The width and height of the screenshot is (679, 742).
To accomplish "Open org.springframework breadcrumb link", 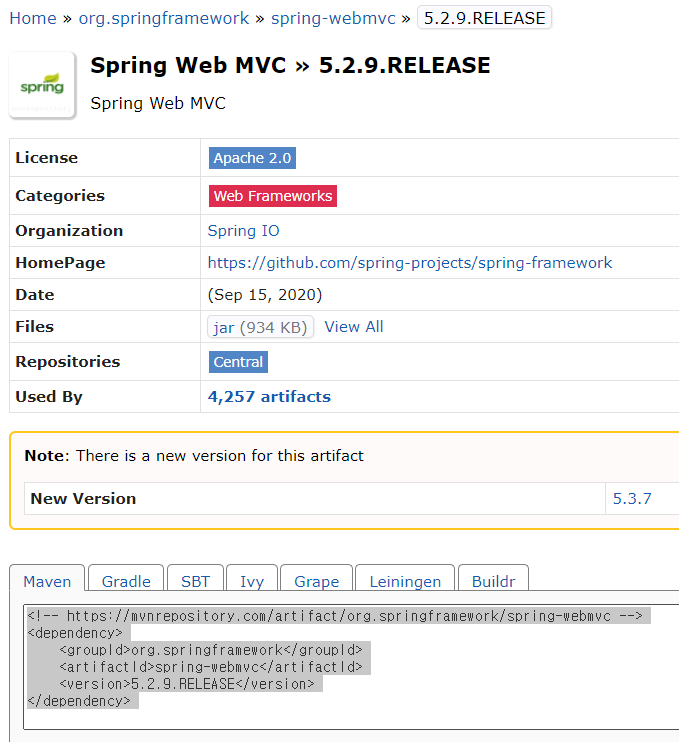I will point(164,18).
